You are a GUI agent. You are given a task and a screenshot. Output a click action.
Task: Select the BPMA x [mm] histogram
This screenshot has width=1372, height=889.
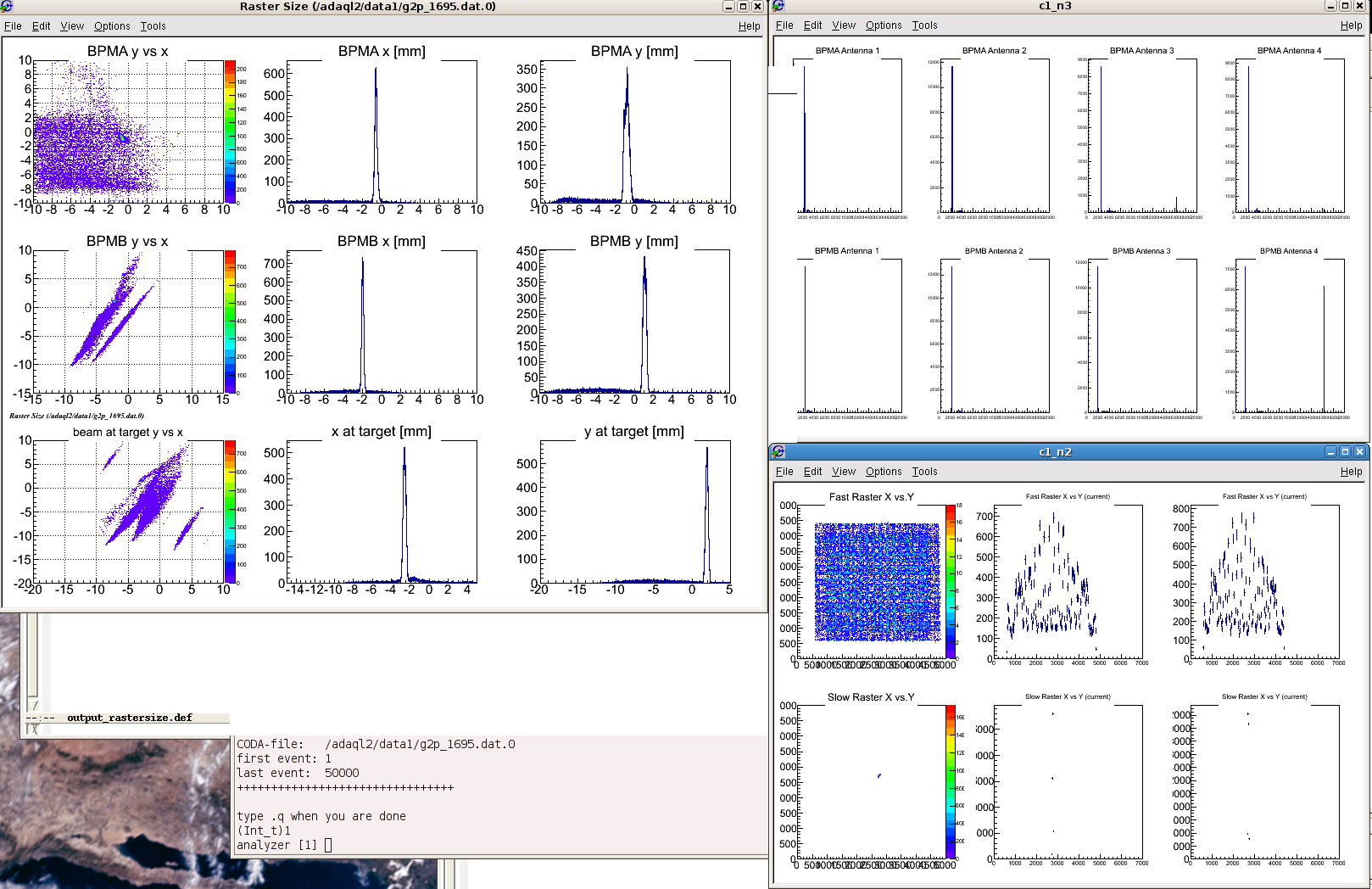coord(382,131)
